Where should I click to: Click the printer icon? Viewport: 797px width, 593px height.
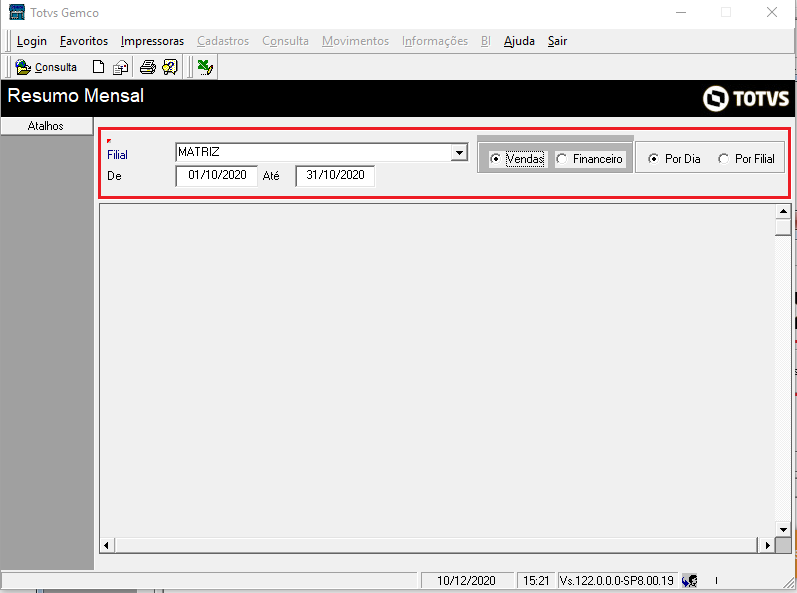click(x=148, y=67)
